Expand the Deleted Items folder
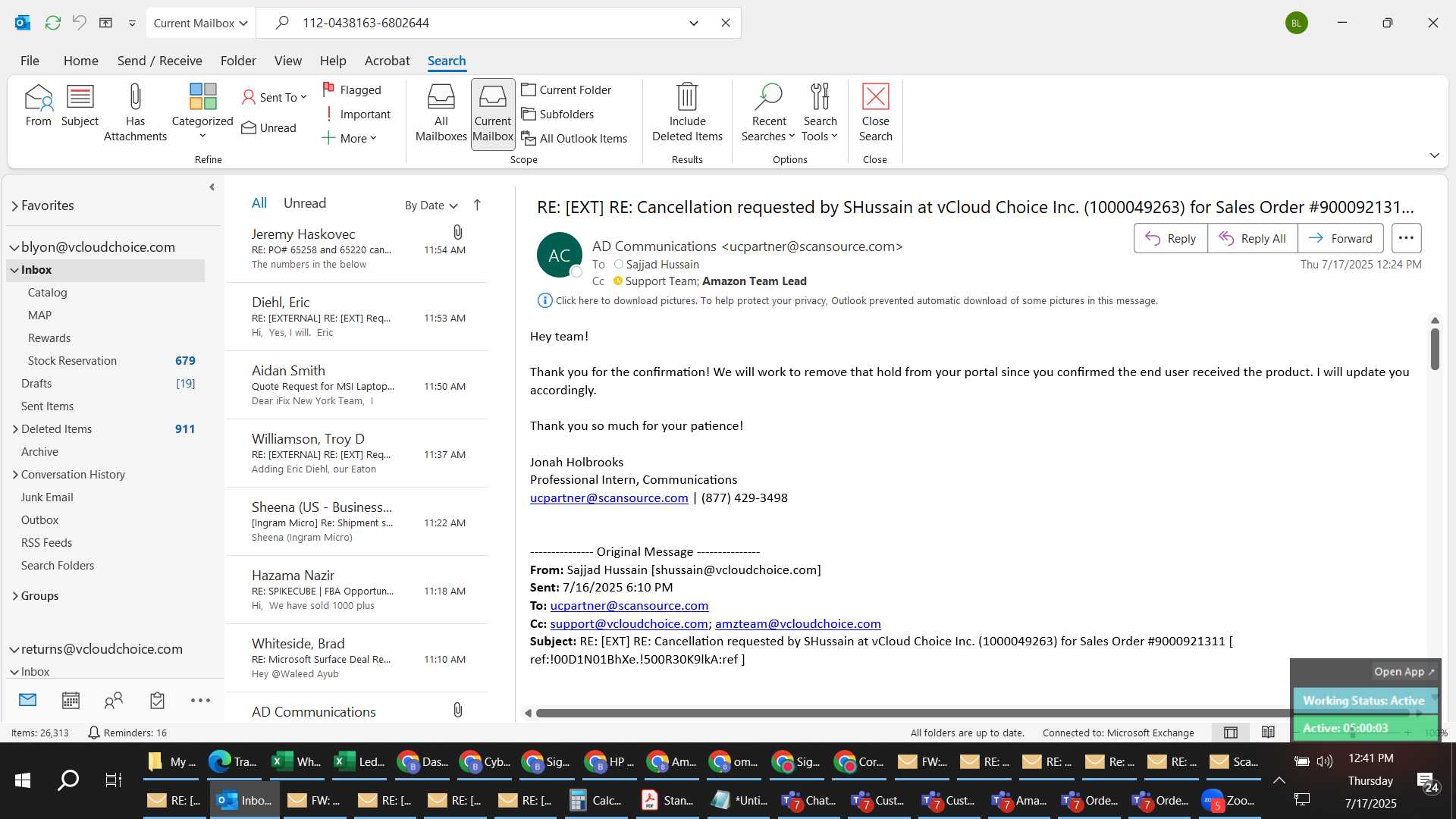The image size is (1456, 819). (15, 429)
